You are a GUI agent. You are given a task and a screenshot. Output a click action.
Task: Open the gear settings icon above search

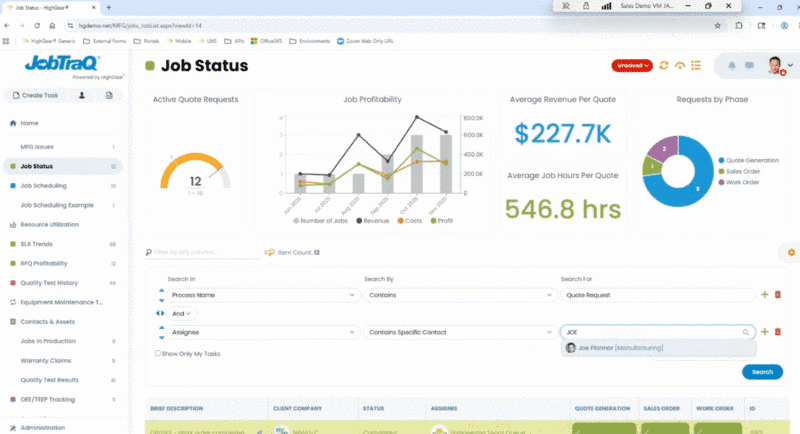click(791, 252)
